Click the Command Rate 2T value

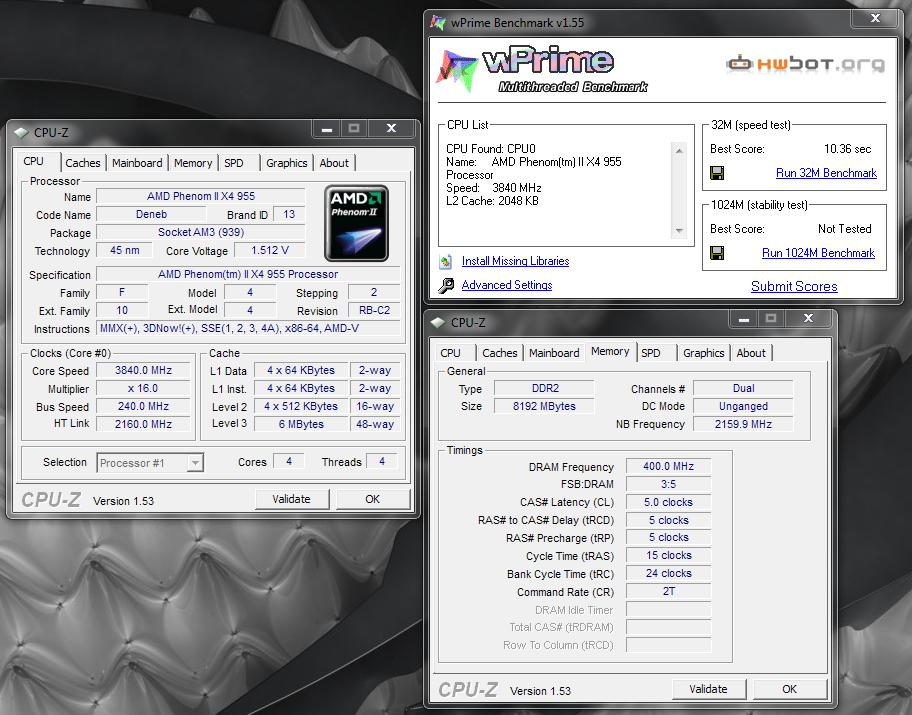pos(668,592)
